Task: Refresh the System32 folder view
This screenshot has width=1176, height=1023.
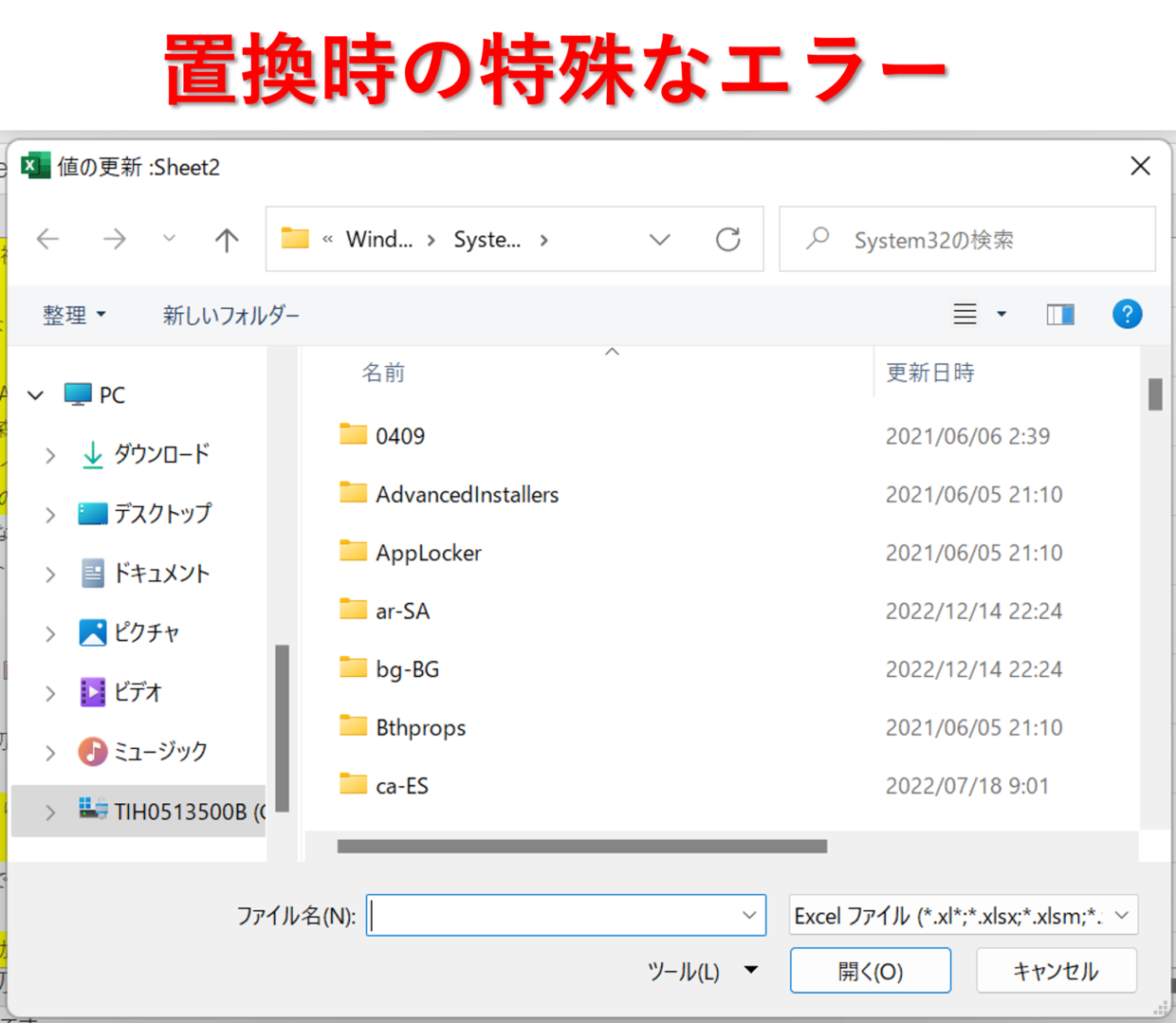Action: (728, 239)
